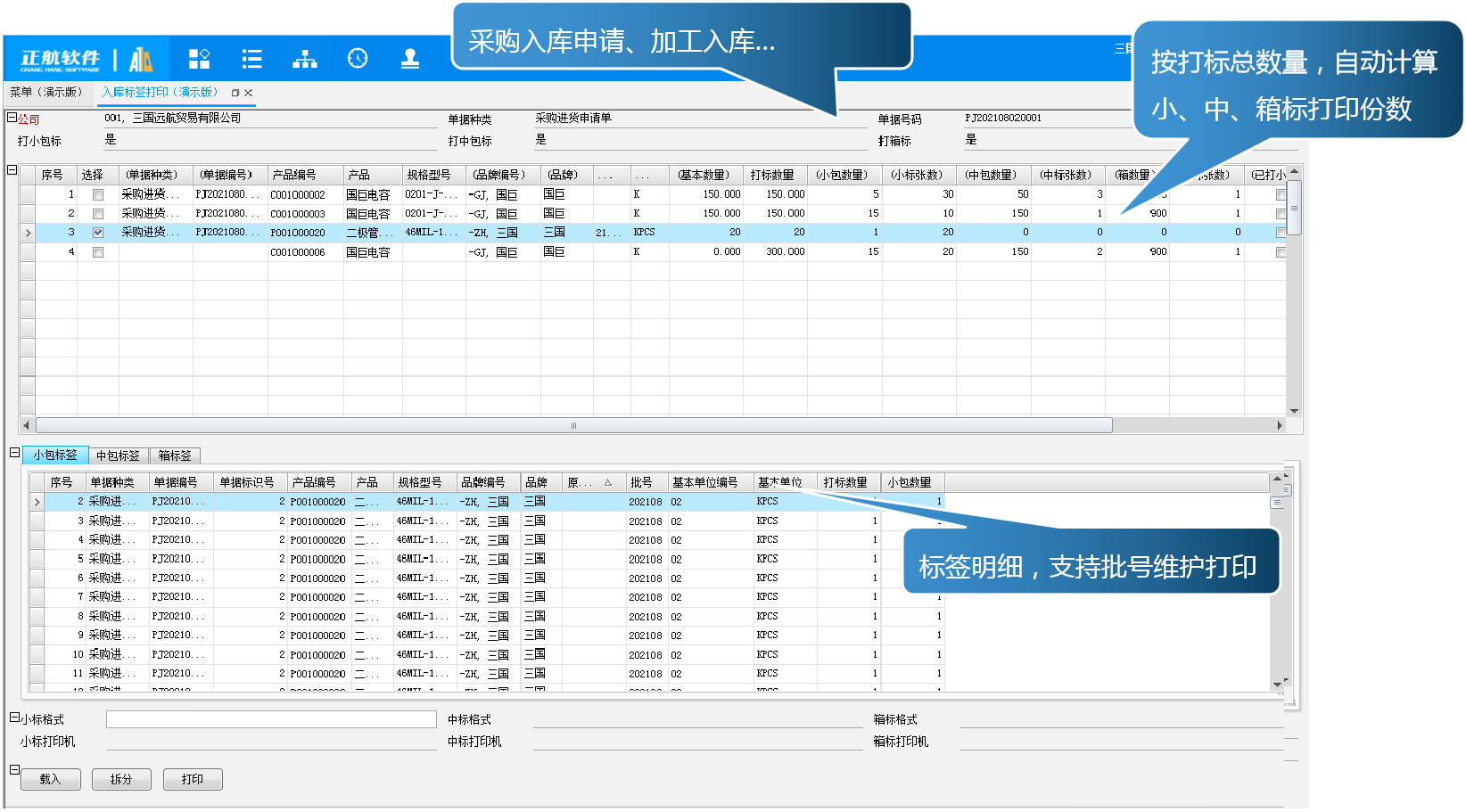Click 产品编号 column header in upper grid
This screenshot has width=1466, height=812.
pos(305,175)
